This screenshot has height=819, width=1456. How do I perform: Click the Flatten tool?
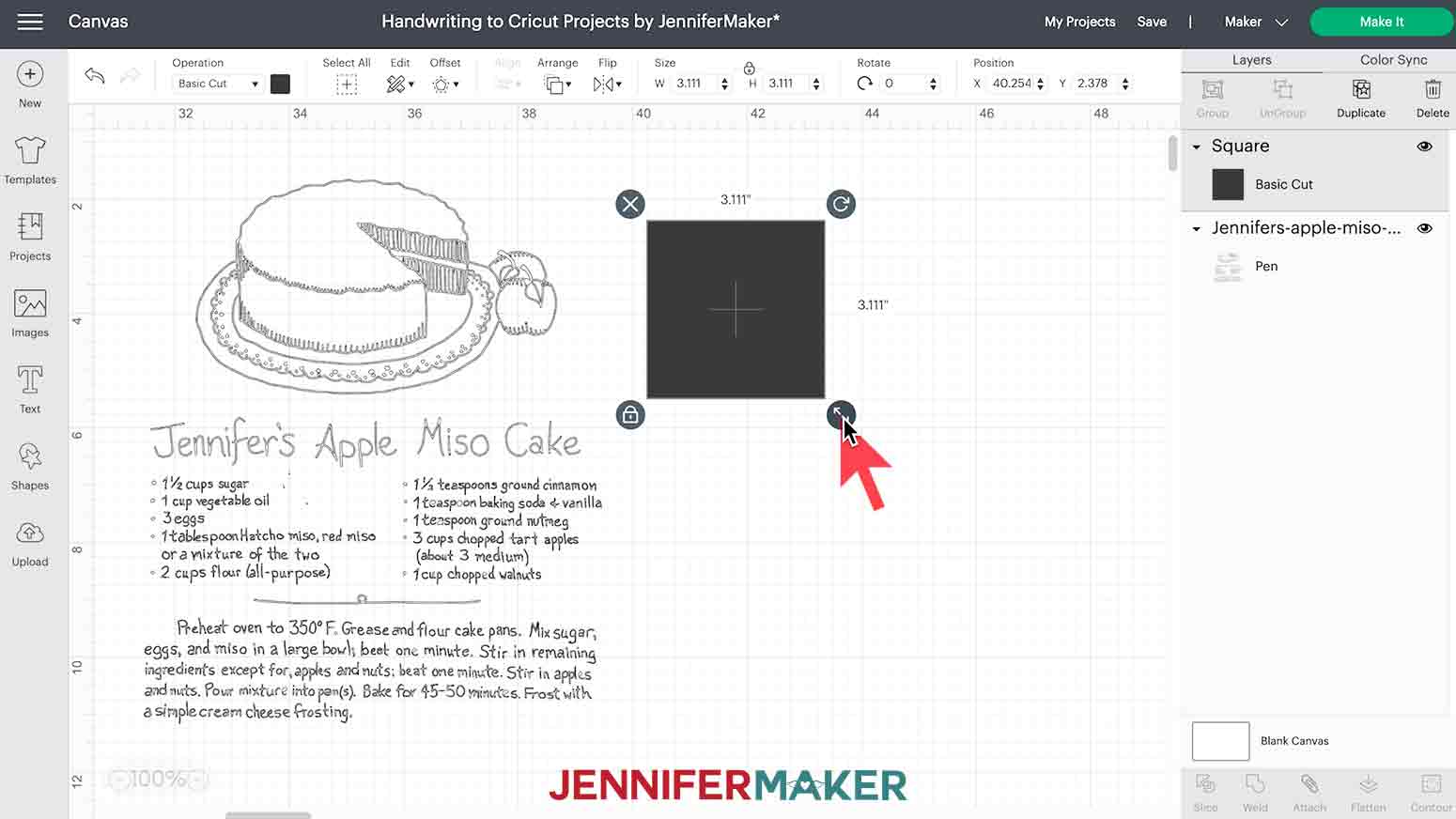1369,793
